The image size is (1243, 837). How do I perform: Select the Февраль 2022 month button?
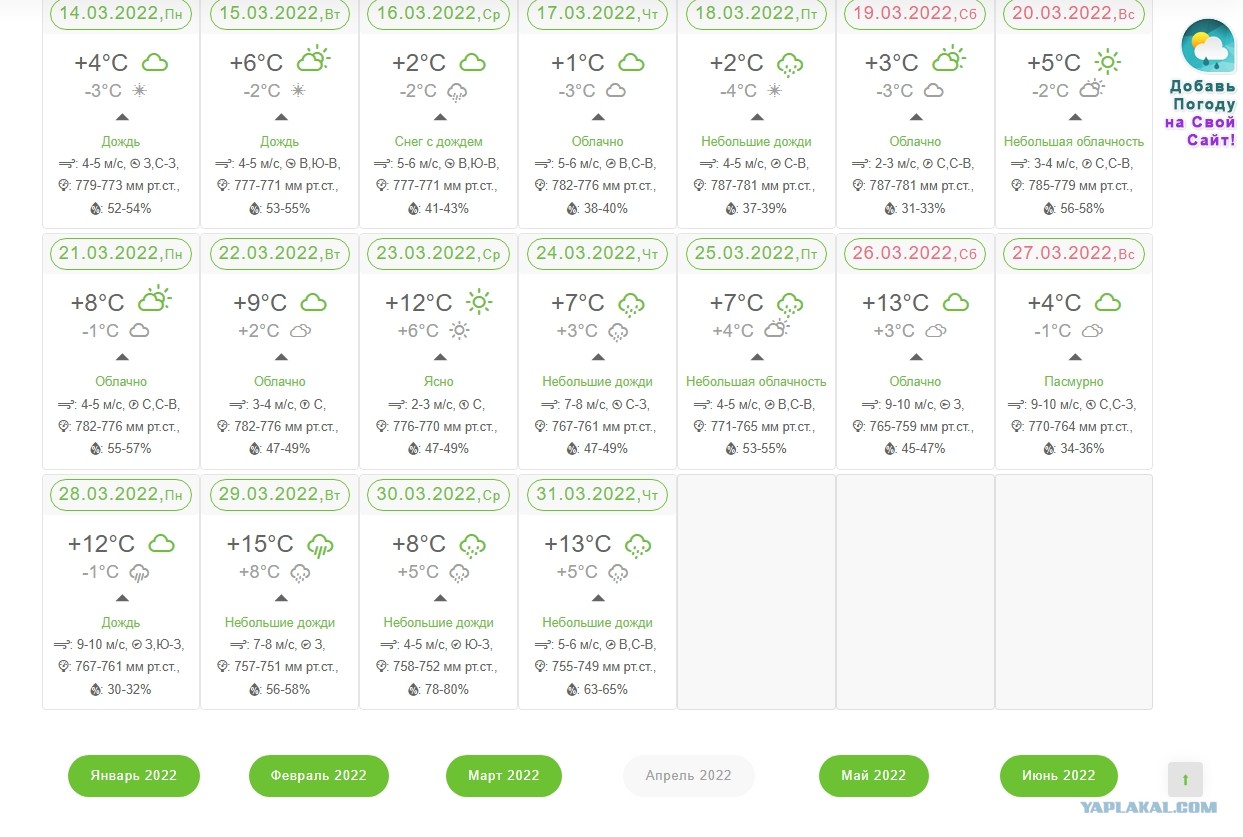click(x=319, y=776)
